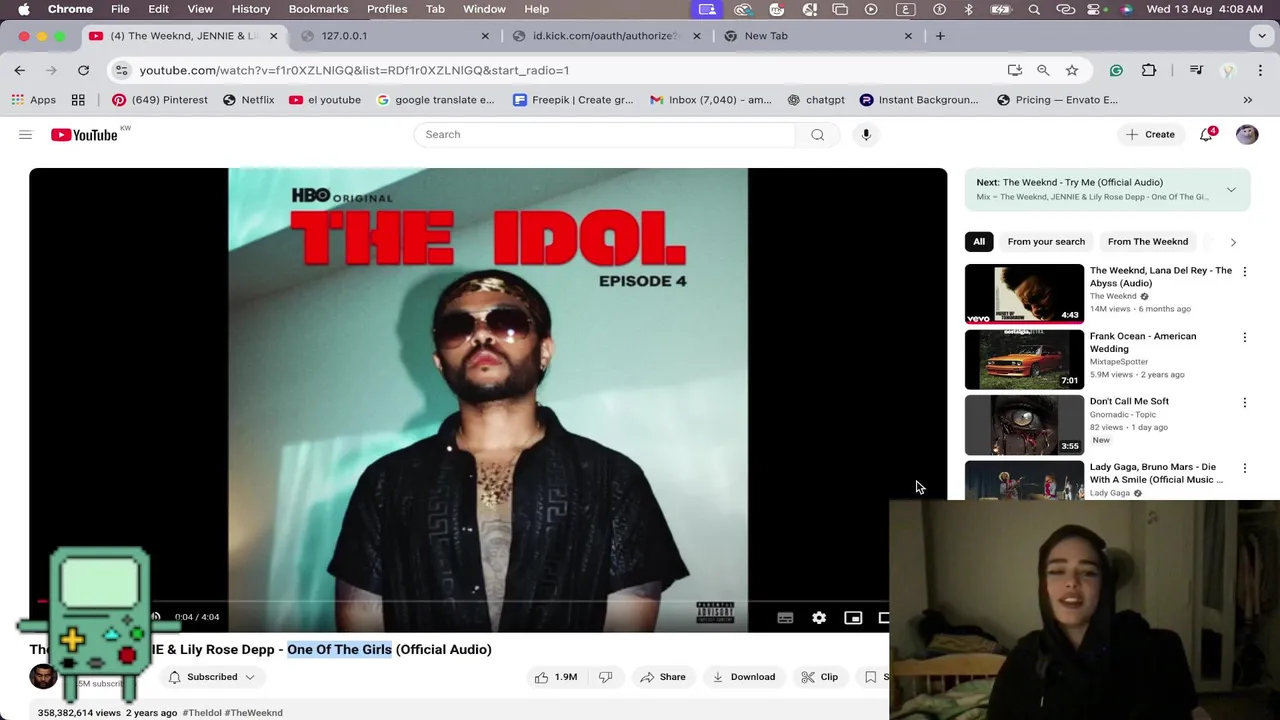Go back to the previous page
The image size is (1280, 720).
point(20,70)
